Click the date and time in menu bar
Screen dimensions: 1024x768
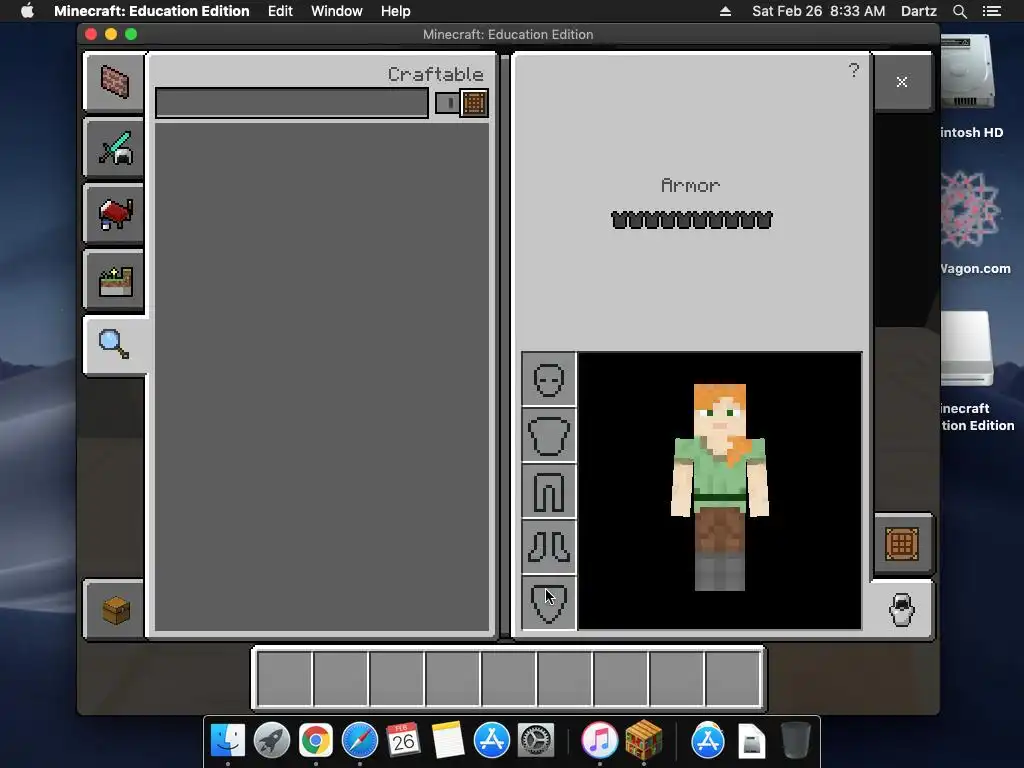pos(818,11)
